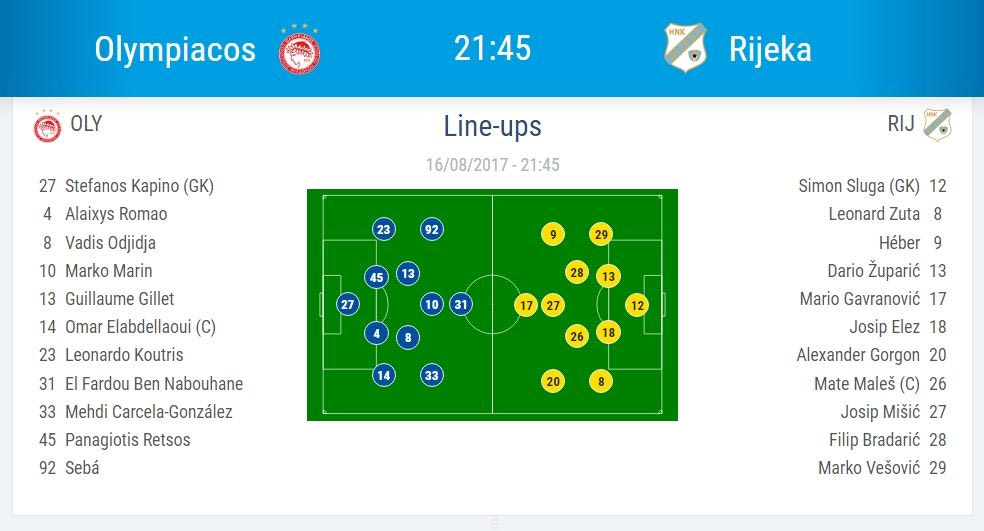Select blue player marker number 33

432,375
